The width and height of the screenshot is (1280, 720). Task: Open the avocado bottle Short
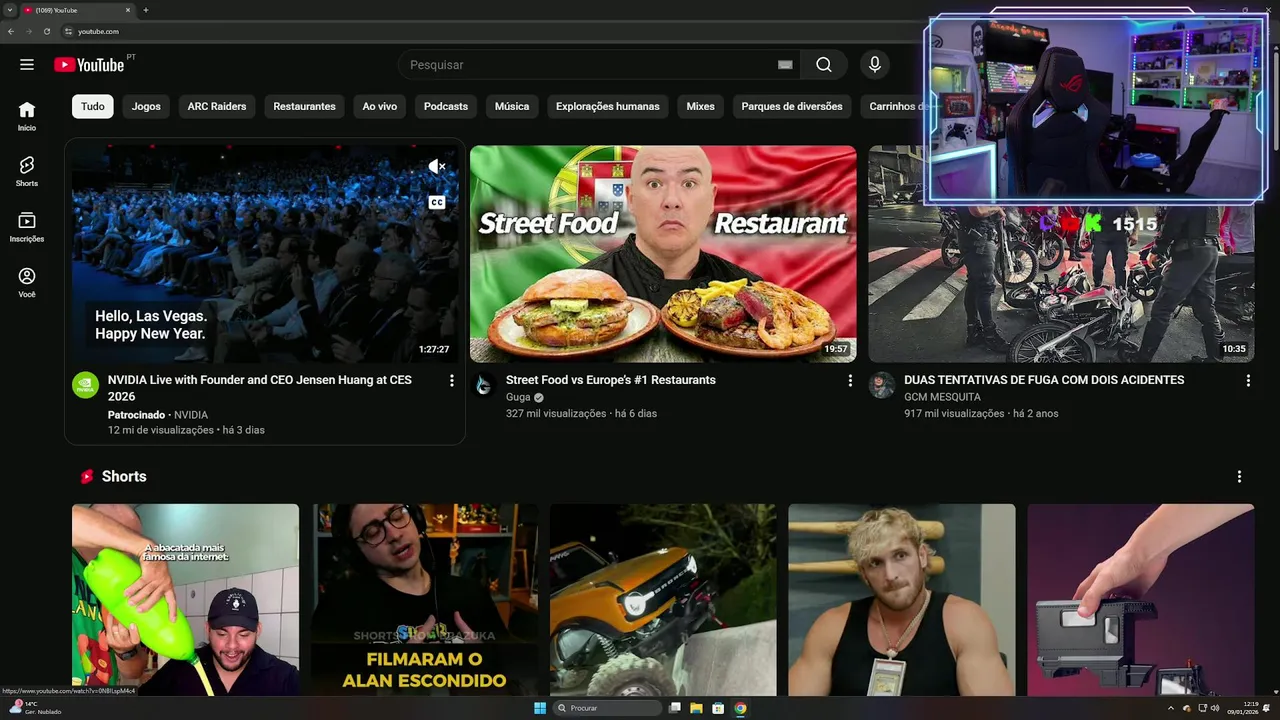pyautogui.click(x=185, y=600)
